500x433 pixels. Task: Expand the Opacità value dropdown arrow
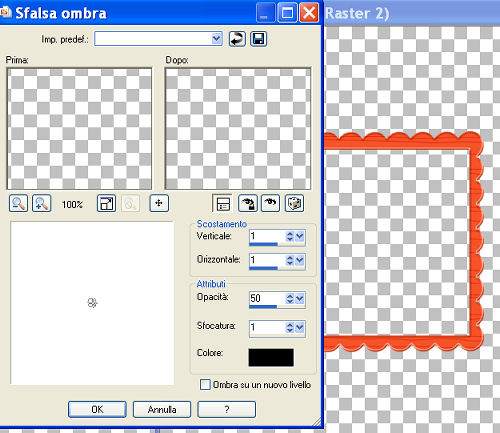pos(300,298)
